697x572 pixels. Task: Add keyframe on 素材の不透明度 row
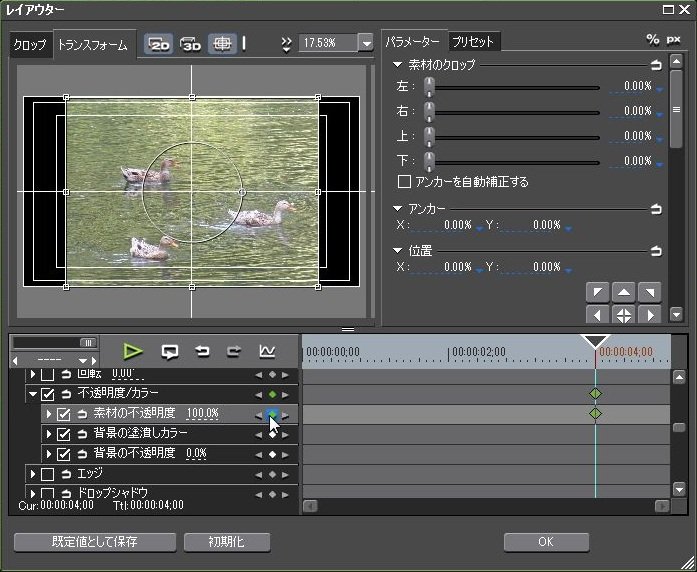(272, 415)
